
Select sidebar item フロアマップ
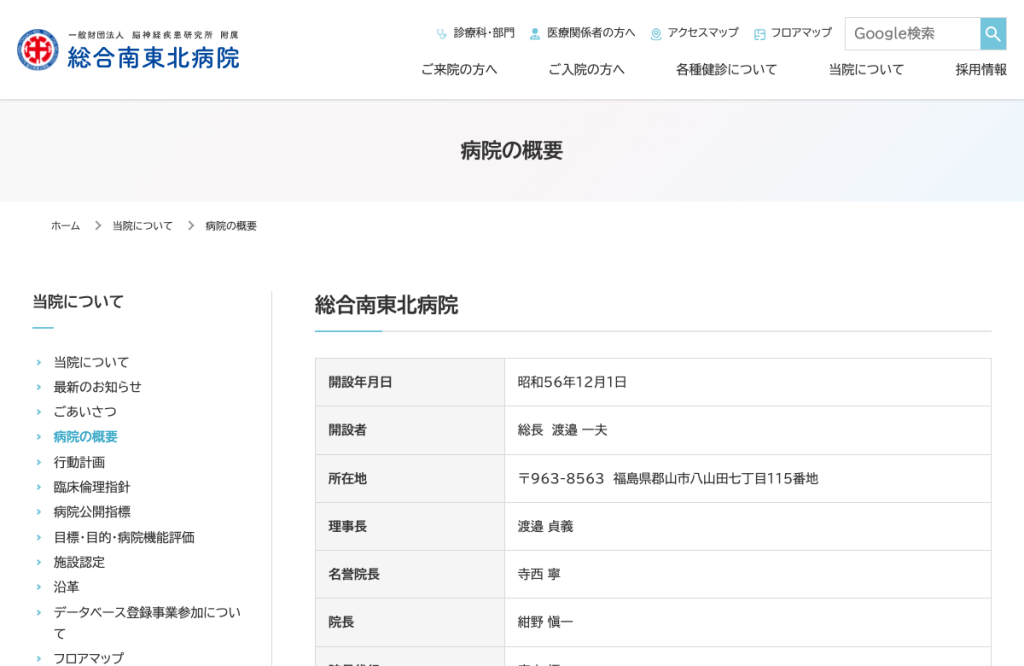(88, 658)
